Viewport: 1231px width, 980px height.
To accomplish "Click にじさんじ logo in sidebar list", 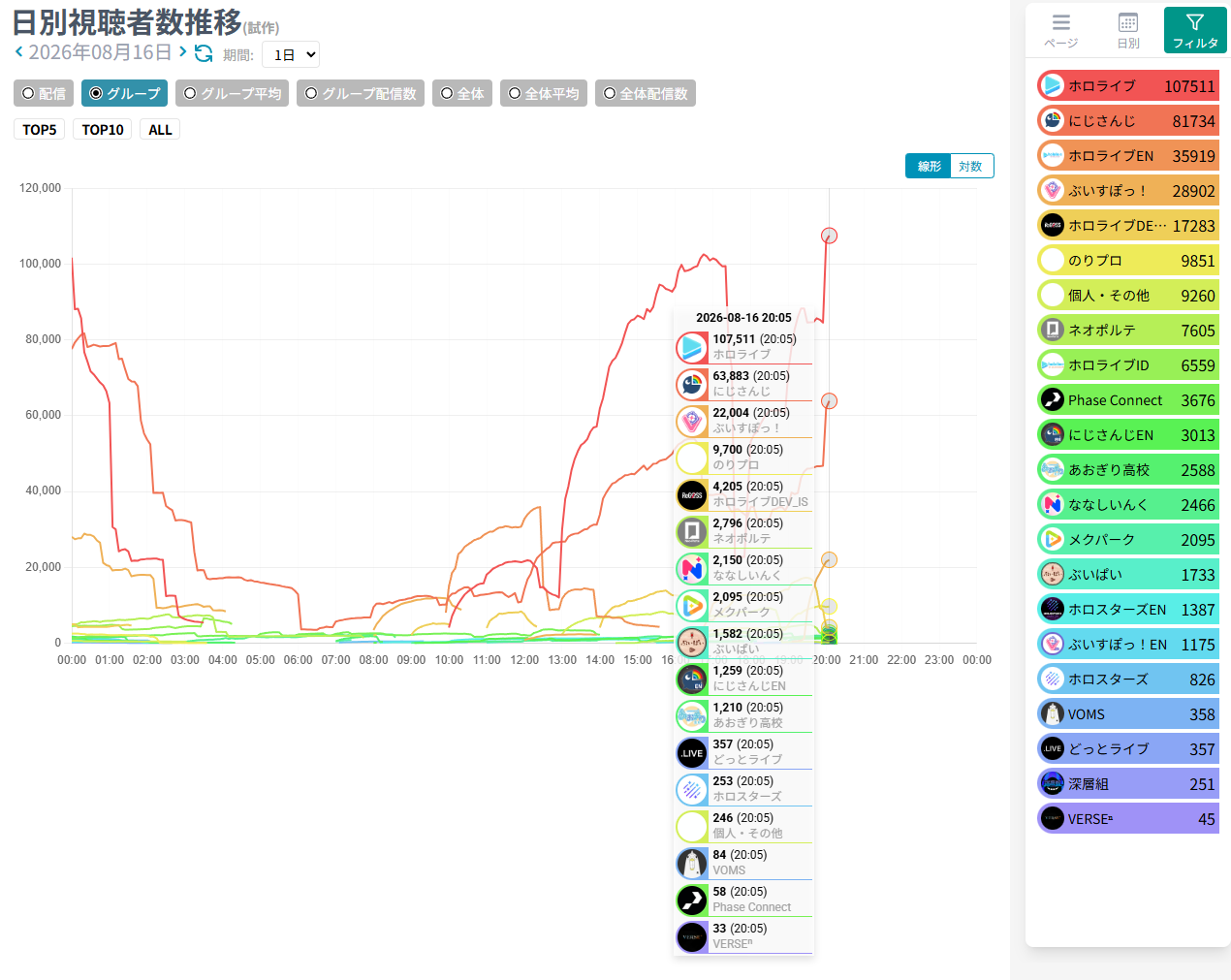I will coord(1052,121).
